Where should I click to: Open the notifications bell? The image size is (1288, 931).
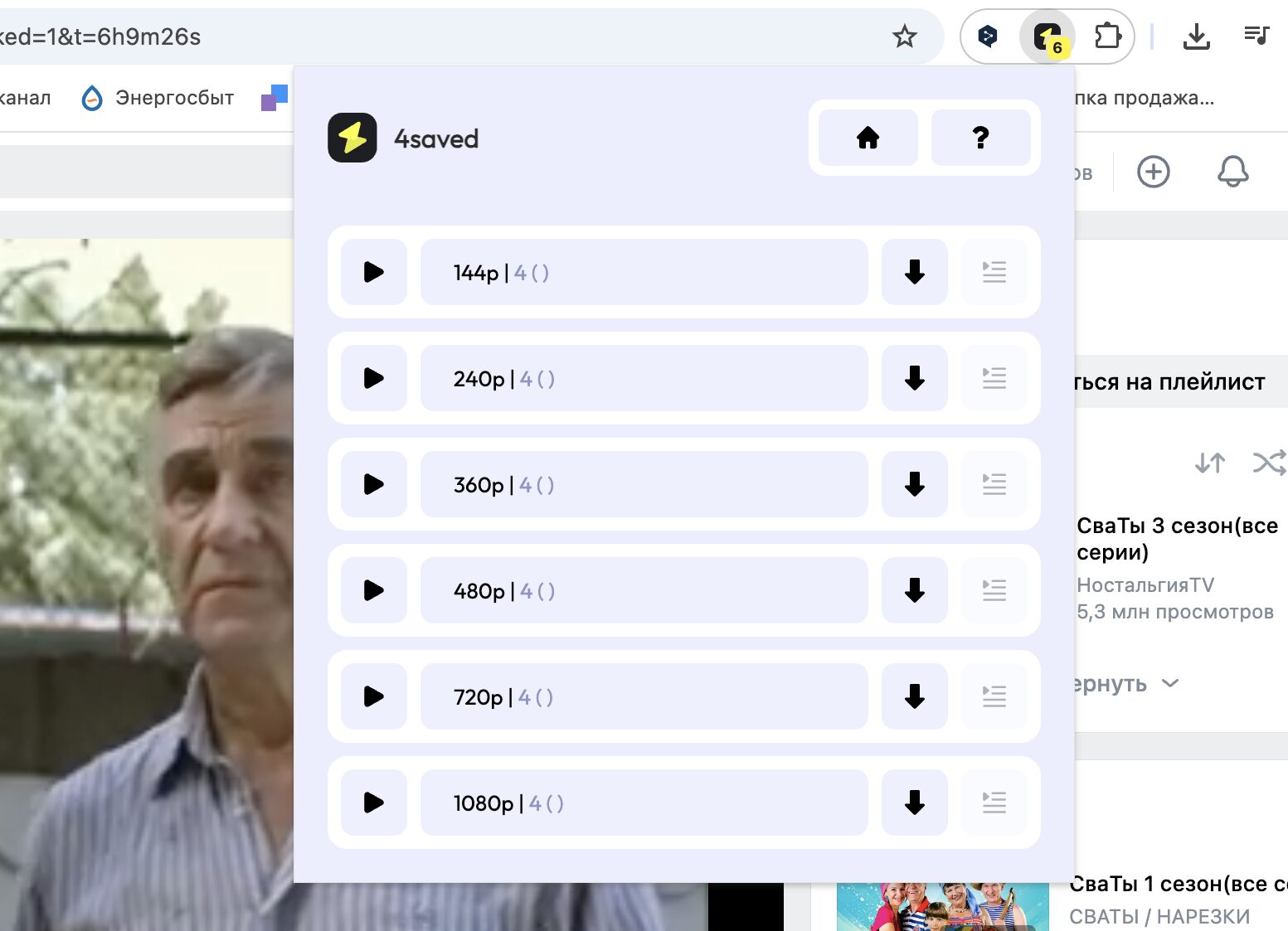click(1232, 172)
